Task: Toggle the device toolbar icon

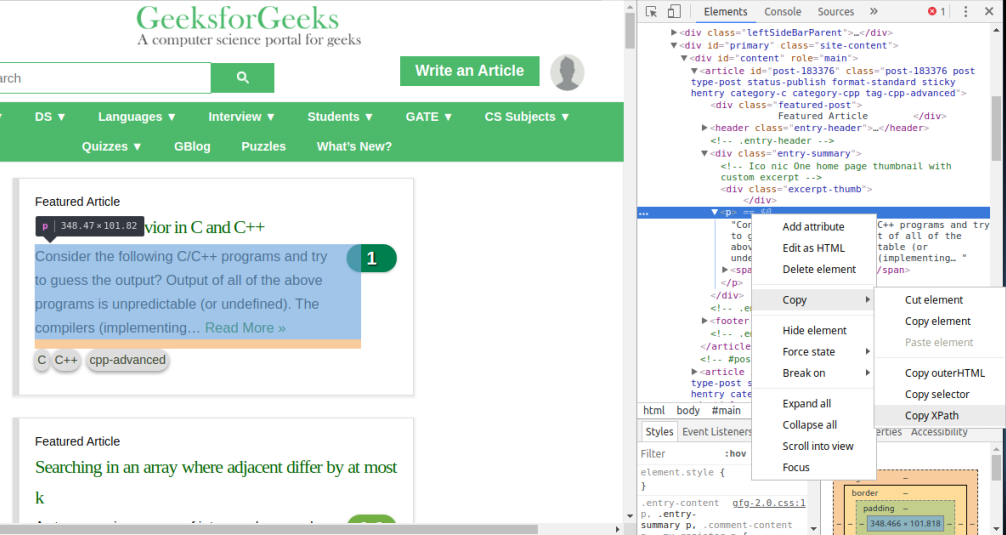Action: tap(674, 12)
